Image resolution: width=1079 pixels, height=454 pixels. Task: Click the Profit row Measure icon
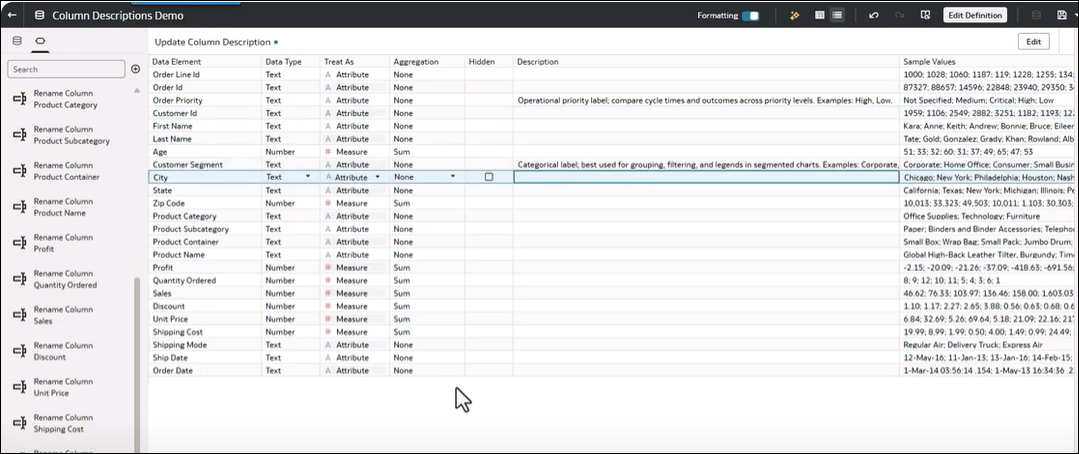(x=328, y=268)
